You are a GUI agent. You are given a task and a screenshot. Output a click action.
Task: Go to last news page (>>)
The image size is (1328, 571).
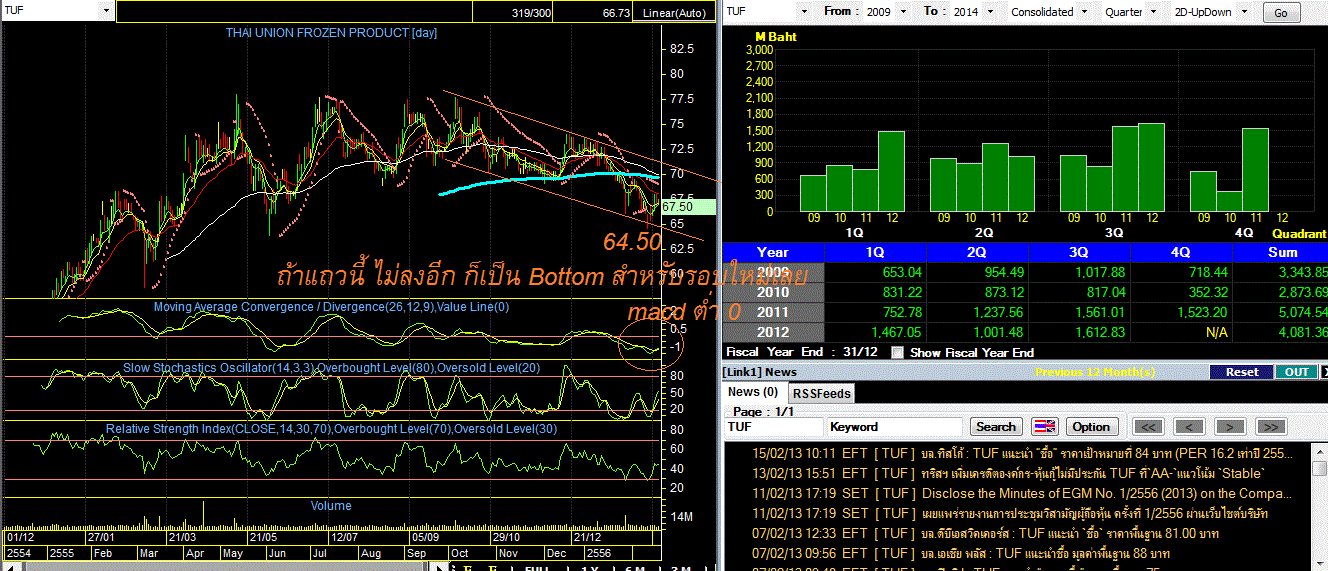click(x=1271, y=427)
